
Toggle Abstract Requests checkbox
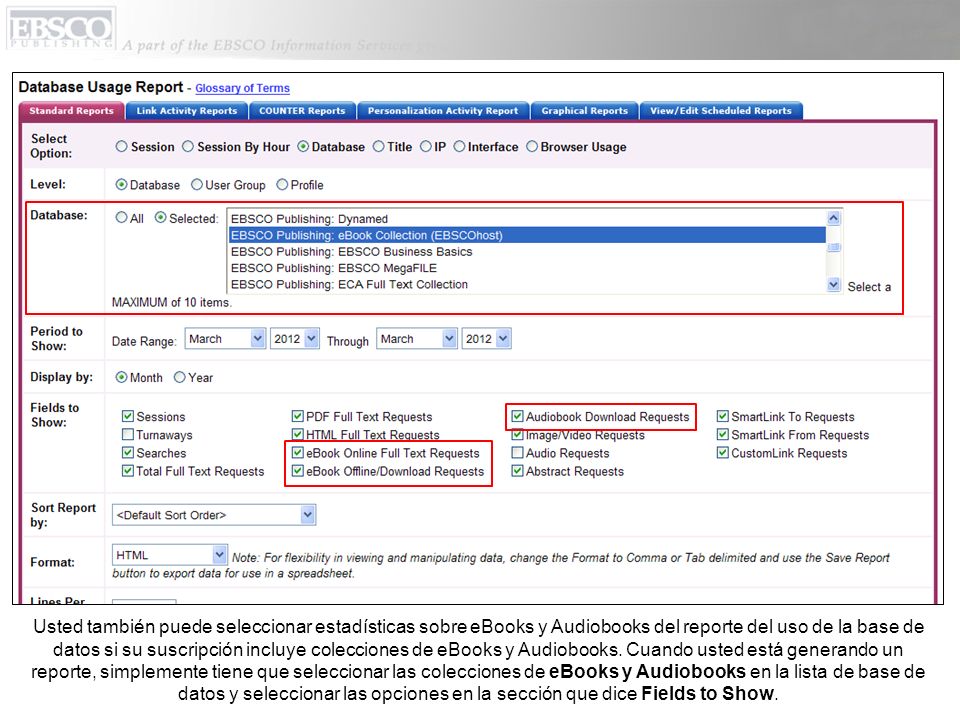point(517,471)
